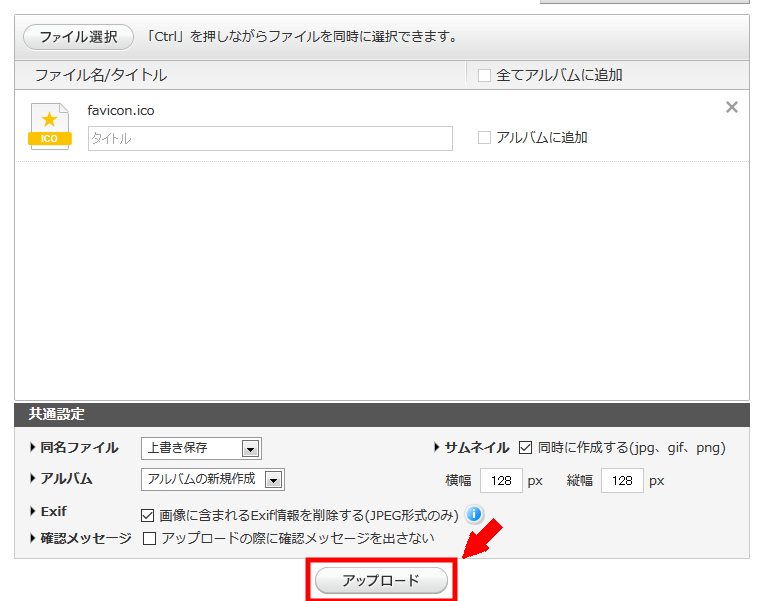Click the 横幅 128 input field

point(501,480)
